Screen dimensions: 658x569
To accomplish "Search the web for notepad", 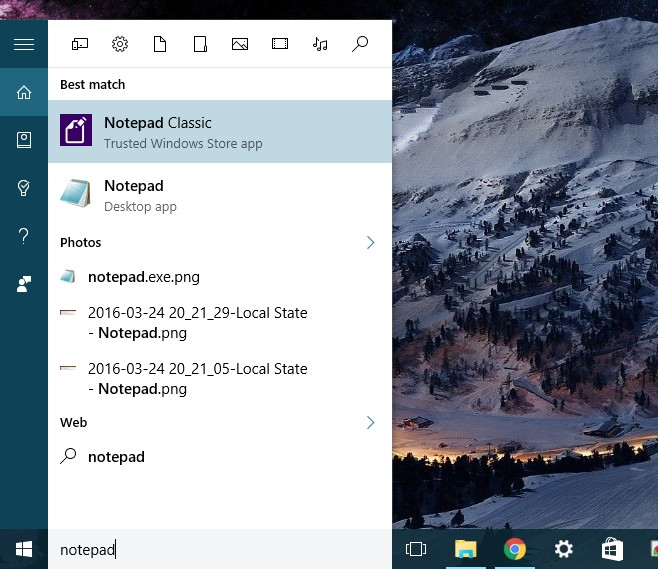I will pos(220,457).
